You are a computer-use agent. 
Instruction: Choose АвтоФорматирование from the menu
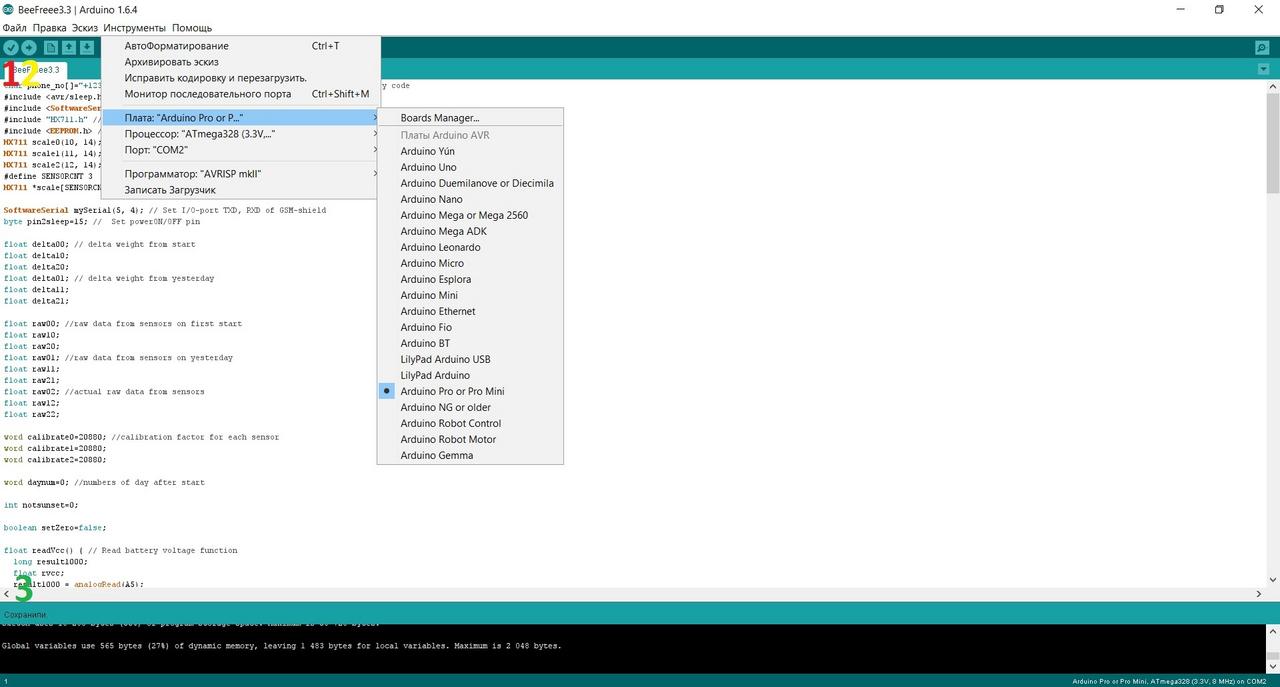(241, 46)
